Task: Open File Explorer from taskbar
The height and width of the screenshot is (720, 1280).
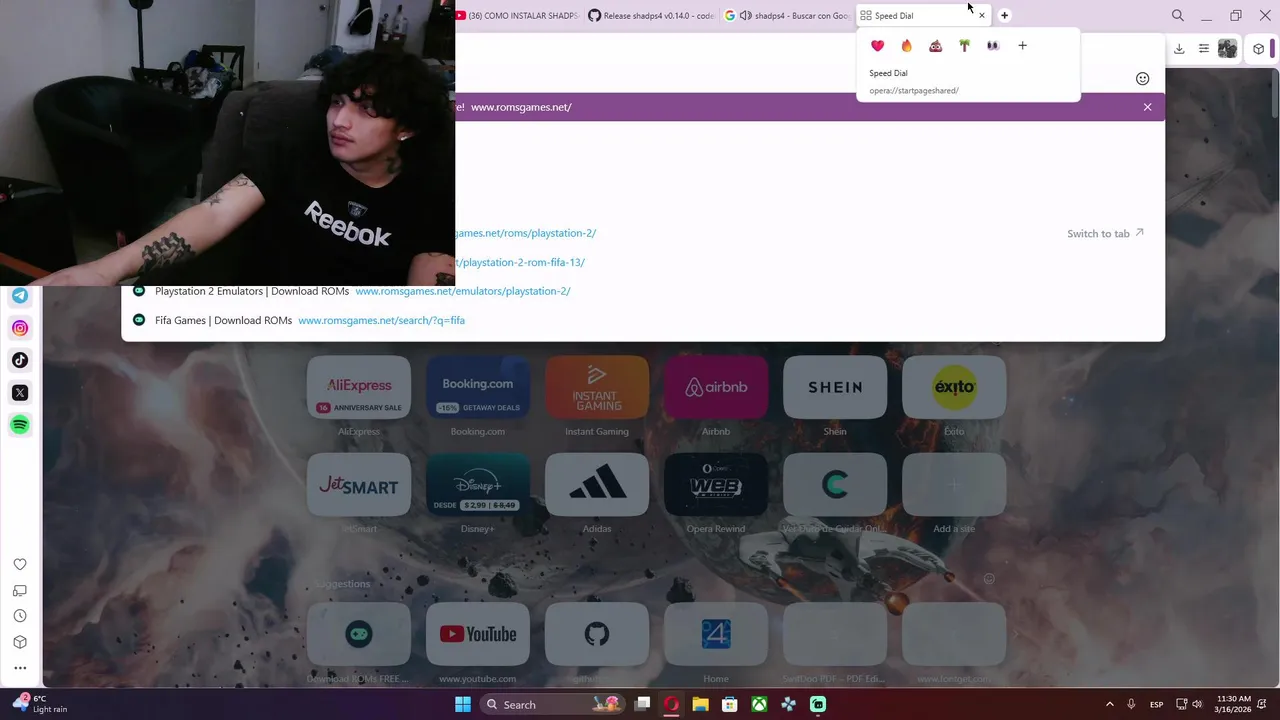Action: point(701,705)
